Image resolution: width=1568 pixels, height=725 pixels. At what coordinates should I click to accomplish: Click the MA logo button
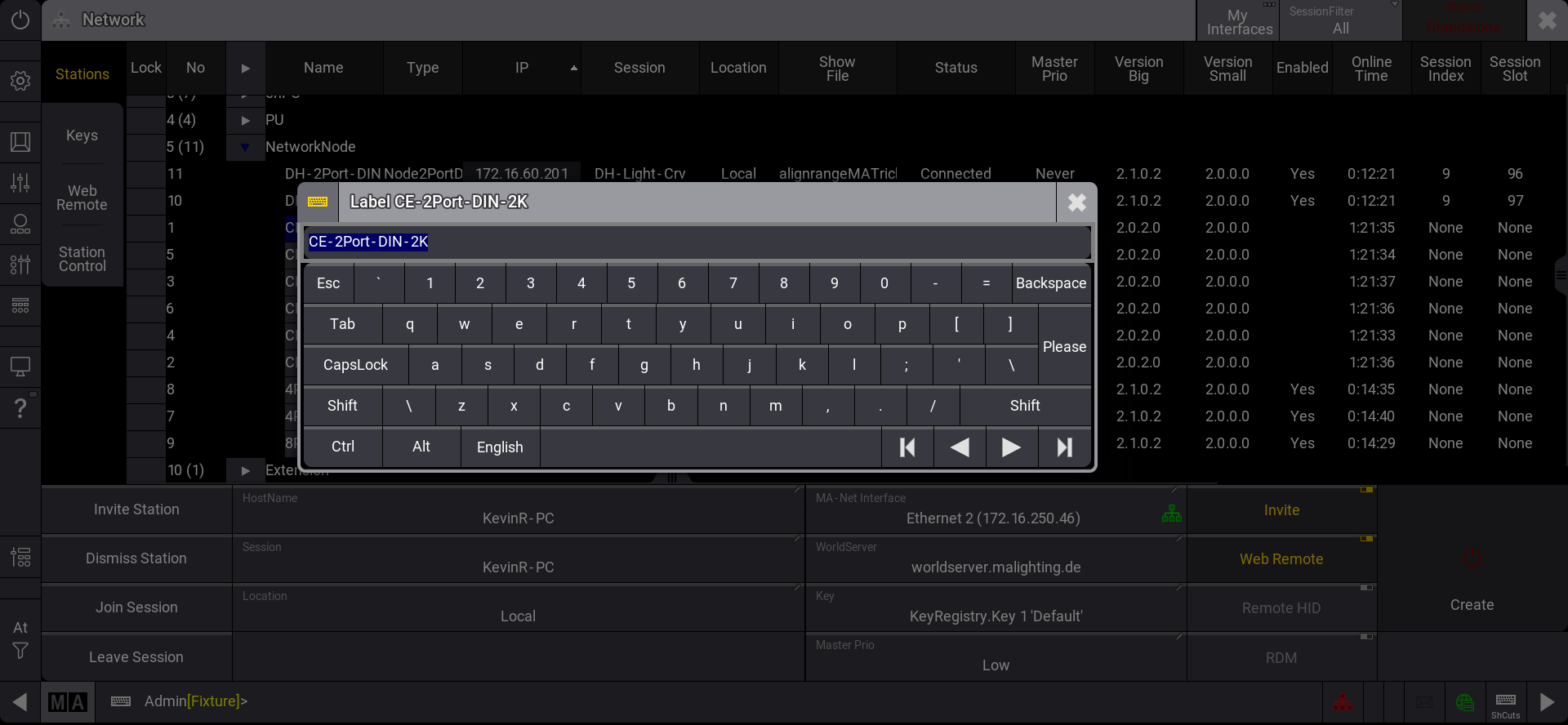68,702
